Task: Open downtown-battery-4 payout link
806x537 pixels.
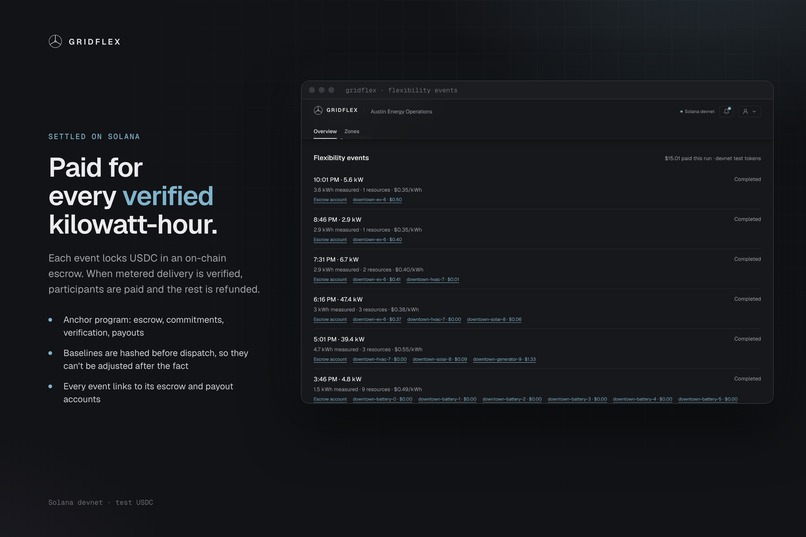Action: [643, 399]
